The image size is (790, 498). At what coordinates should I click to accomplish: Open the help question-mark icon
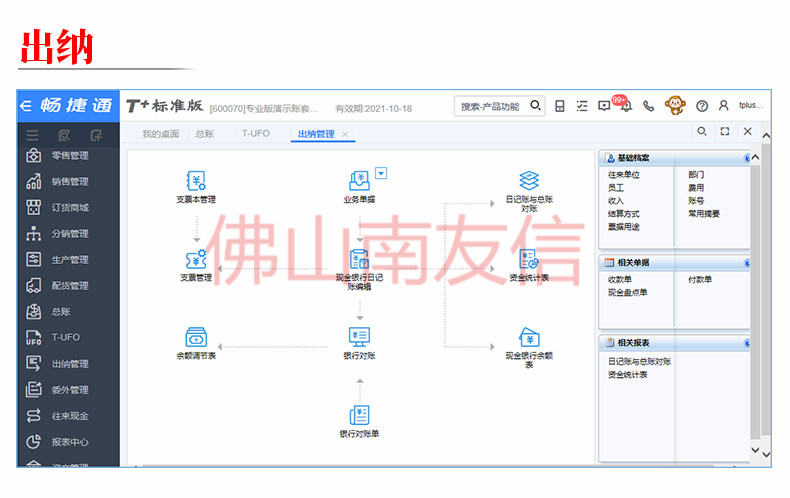click(x=702, y=106)
